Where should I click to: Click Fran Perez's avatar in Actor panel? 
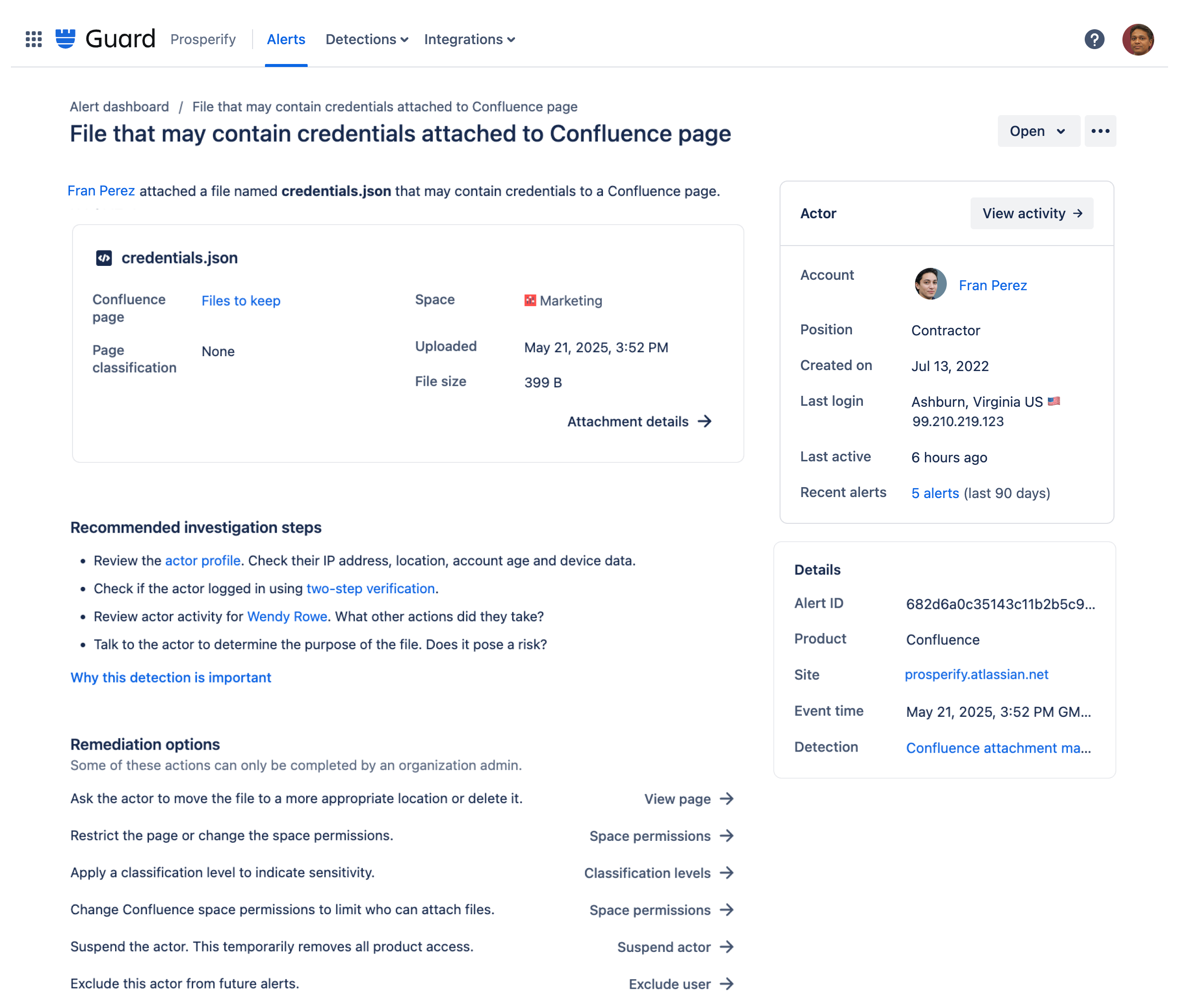coord(930,284)
